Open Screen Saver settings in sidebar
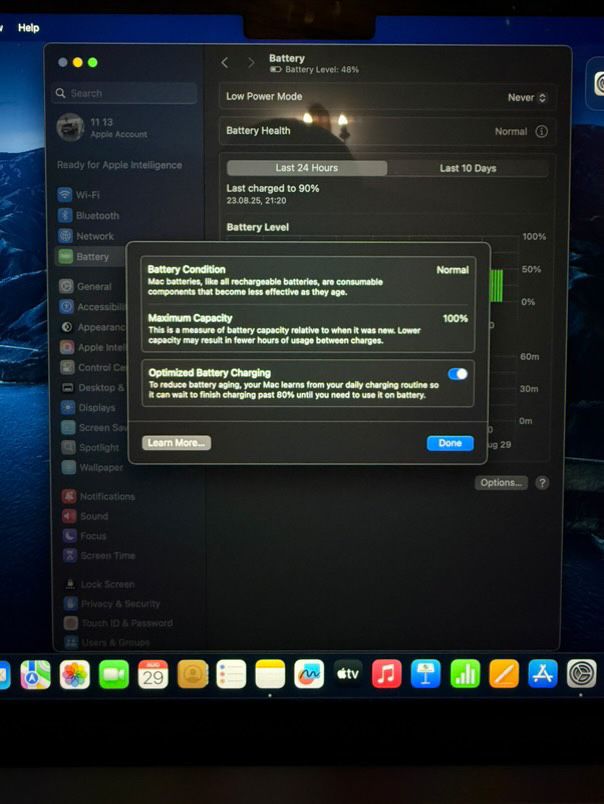The height and width of the screenshot is (804, 604). [x=93, y=428]
